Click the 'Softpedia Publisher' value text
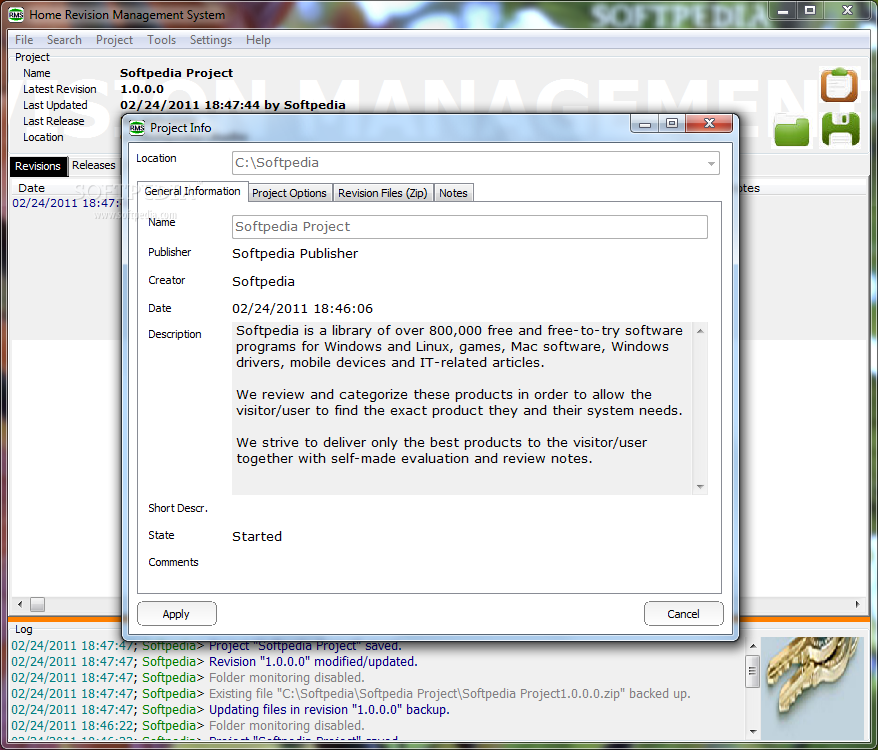This screenshot has height=750, width=878. [295, 254]
